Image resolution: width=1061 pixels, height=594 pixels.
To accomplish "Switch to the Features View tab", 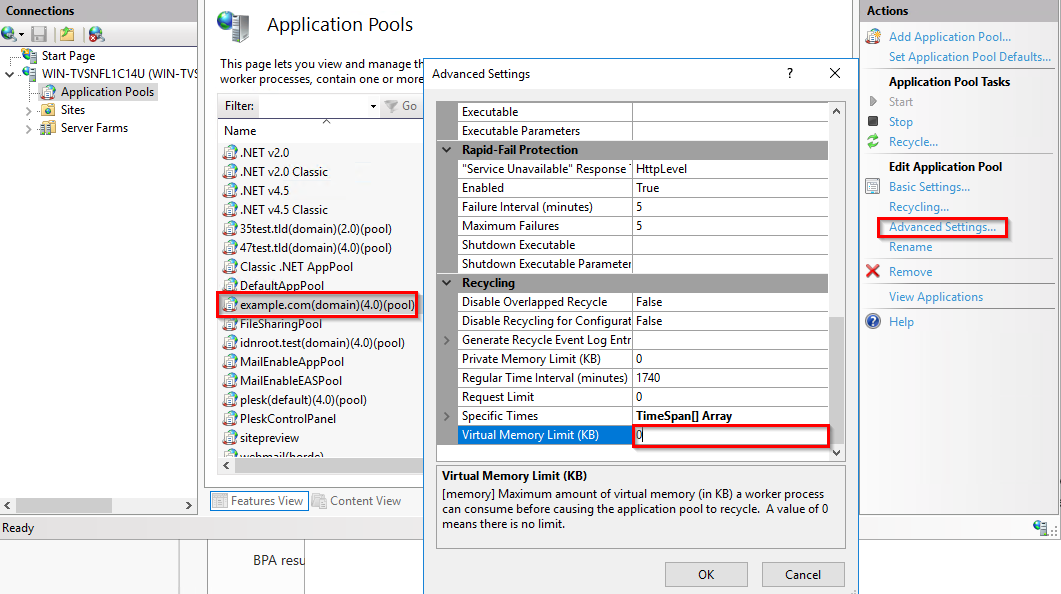I will 258,501.
